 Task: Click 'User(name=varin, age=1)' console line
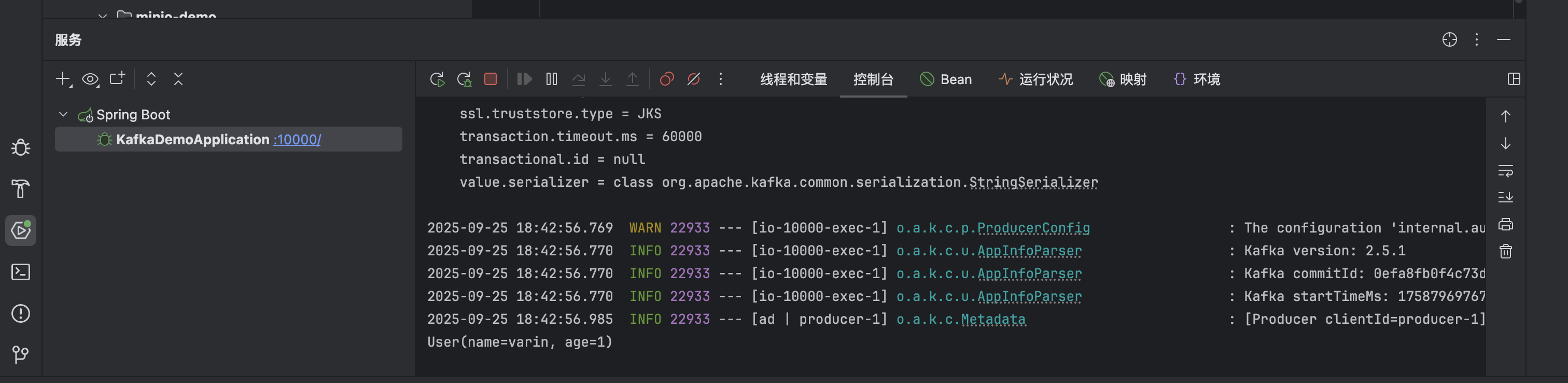coord(520,342)
